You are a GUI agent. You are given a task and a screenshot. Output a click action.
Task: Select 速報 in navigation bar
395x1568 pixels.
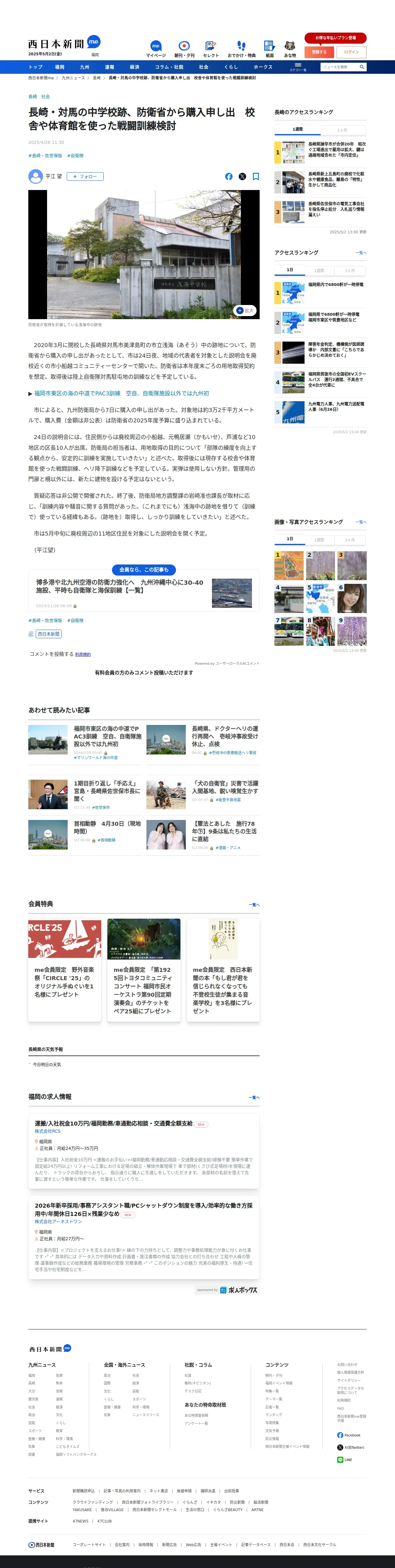tap(110, 67)
